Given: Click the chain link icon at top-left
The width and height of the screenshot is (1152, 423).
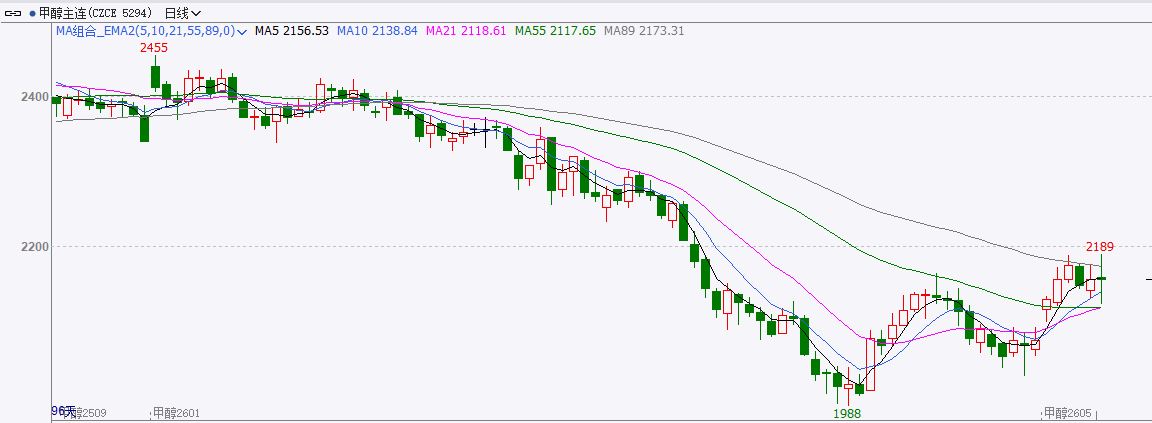Looking at the screenshot, I should (12, 13).
